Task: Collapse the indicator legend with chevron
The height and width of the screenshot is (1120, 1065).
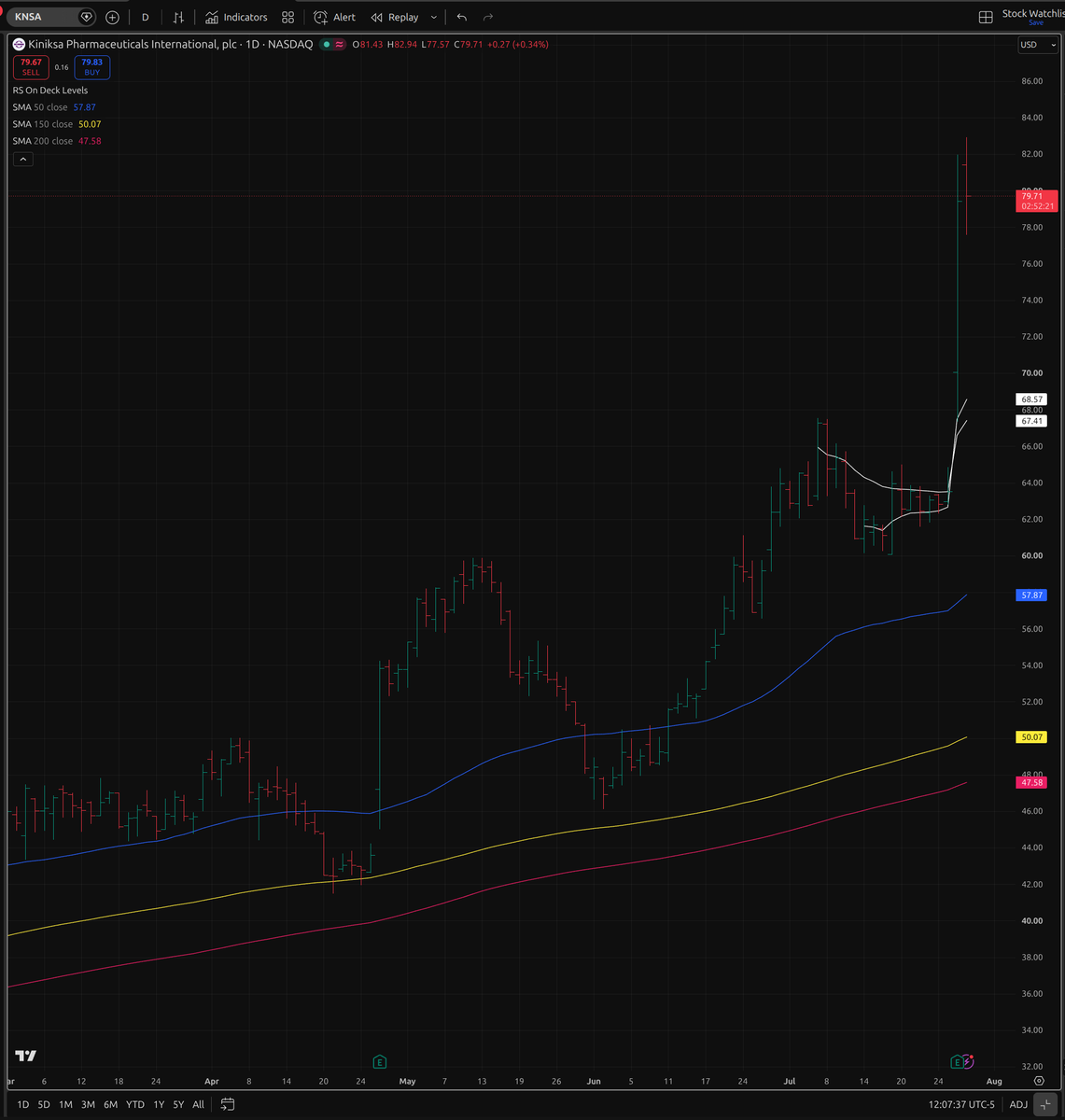Action: coord(23,160)
